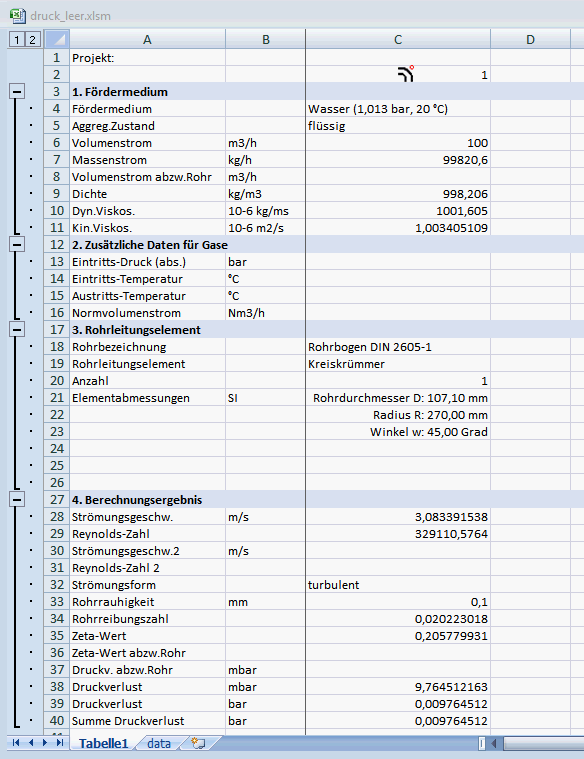Click the pipe bend icon in cell C2
This screenshot has width=584, height=759.
[x=406, y=74]
